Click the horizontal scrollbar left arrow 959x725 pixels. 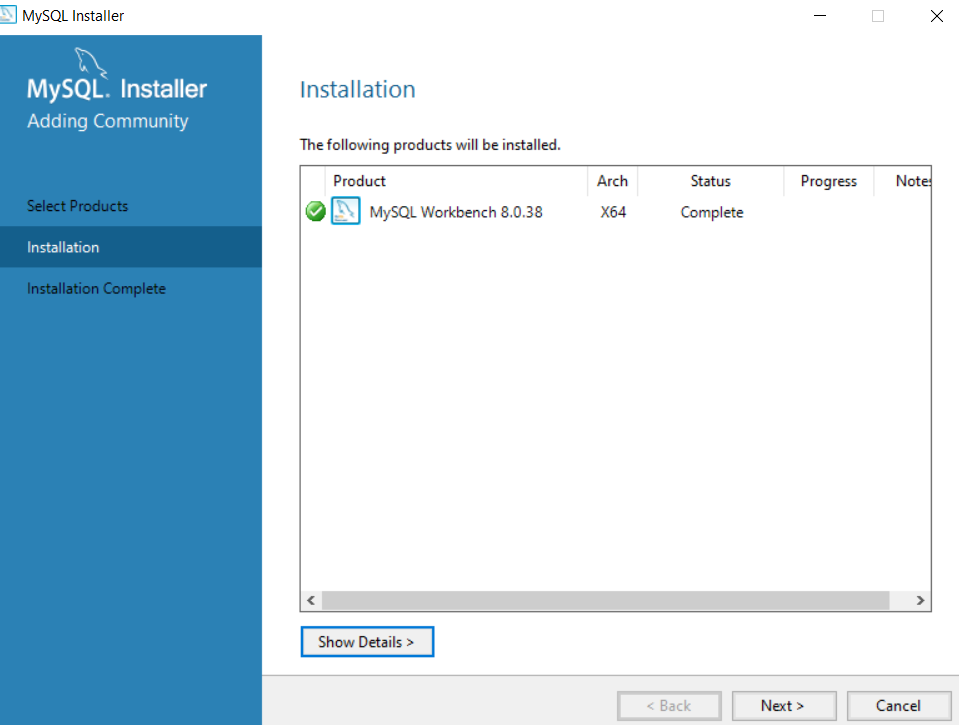(x=311, y=600)
